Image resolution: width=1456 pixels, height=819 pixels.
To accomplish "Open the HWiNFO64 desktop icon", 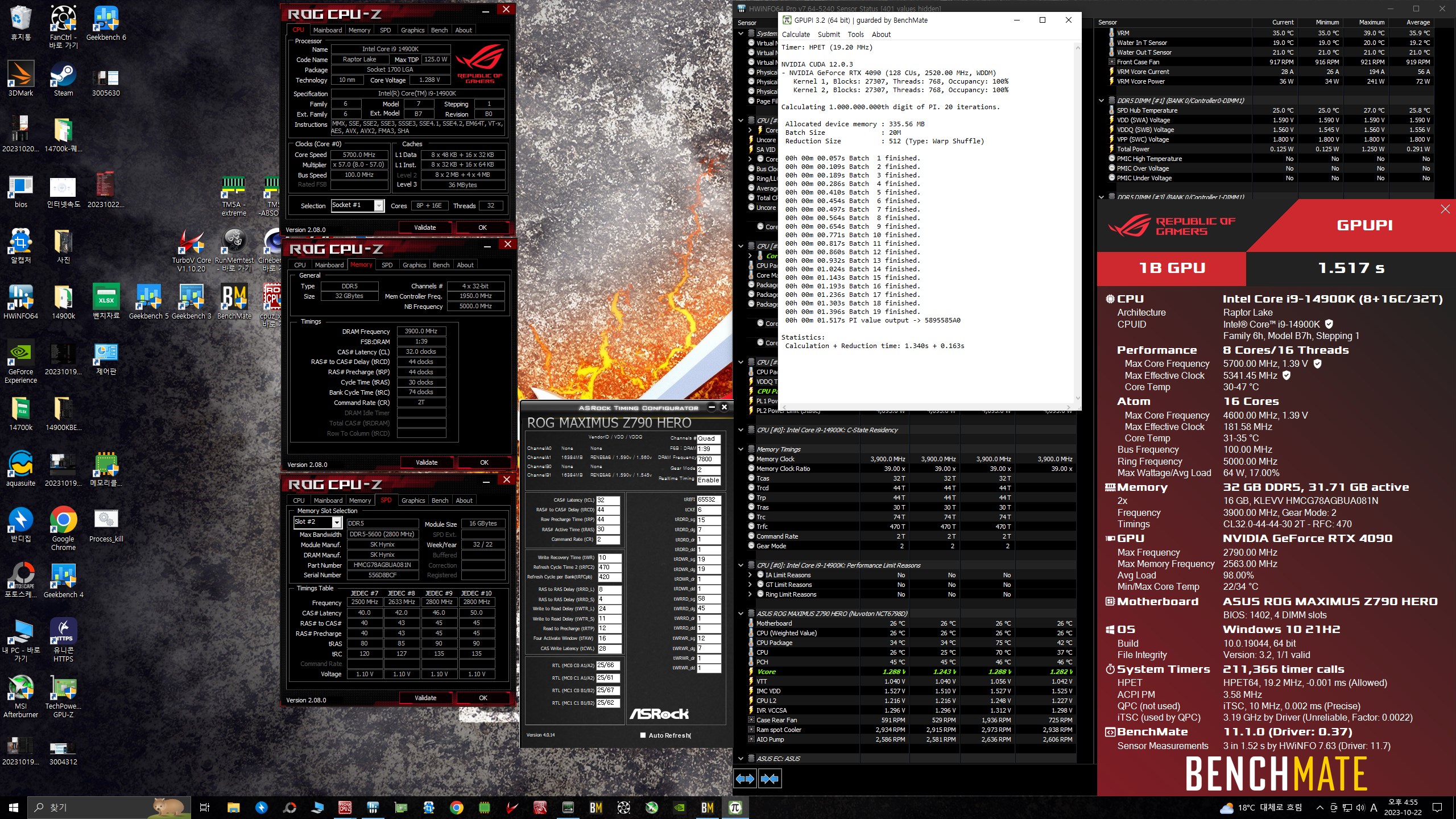I will (20, 302).
